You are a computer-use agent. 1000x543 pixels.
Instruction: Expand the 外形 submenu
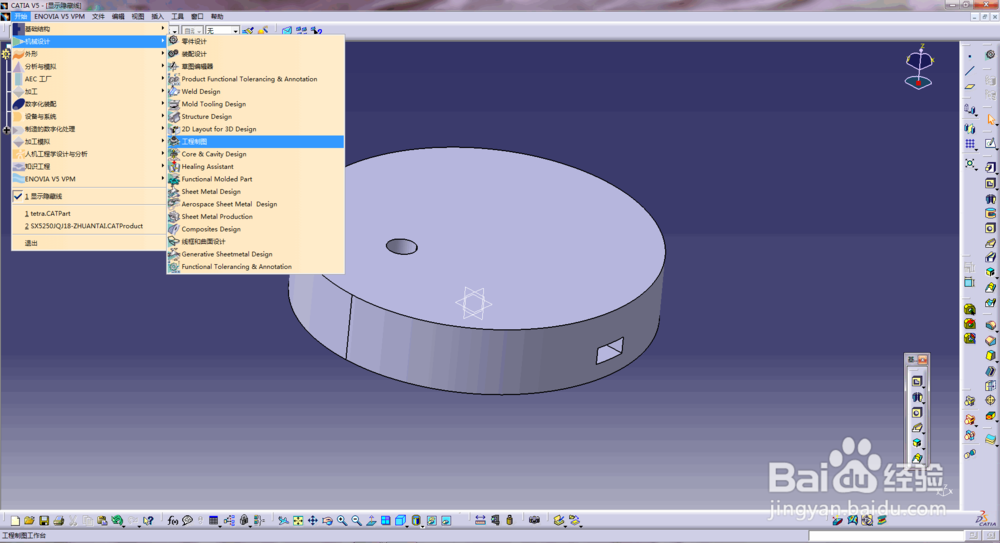[89, 54]
